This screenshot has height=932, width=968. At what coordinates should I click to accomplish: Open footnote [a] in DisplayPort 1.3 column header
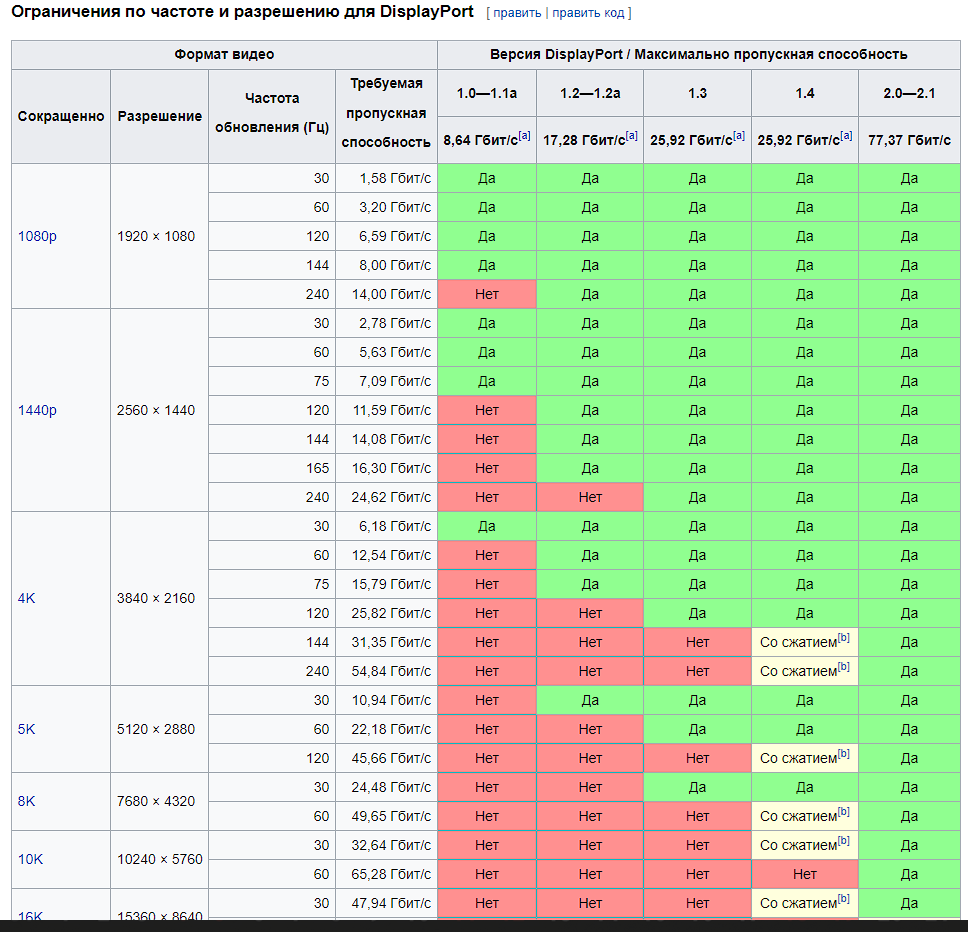pyautogui.click(x=738, y=136)
